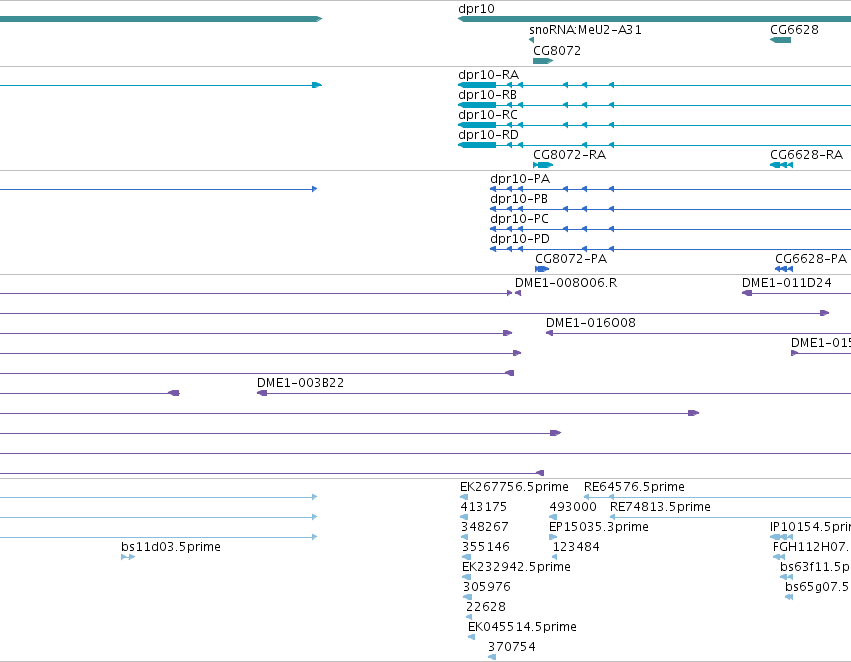This screenshot has height=662, width=851.
Task: Click the DME1-016O08 arrowhead glyph
Action: click(x=549, y=333)
